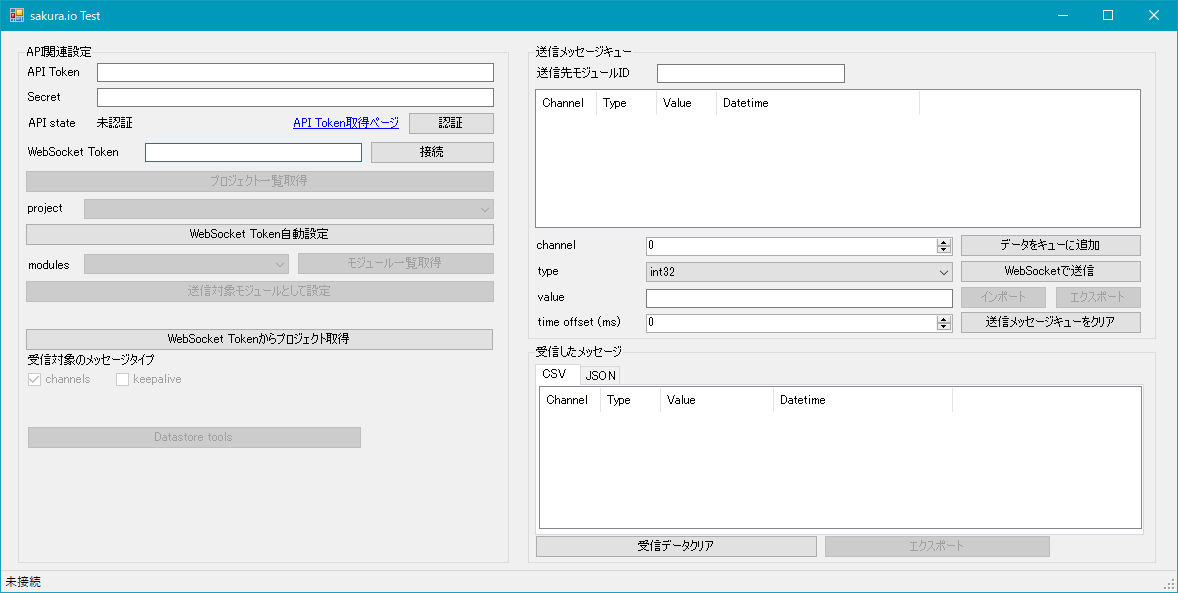
Task: Toggle the channels checkbox
Action: pyautogui.click(x=33, y=379)
